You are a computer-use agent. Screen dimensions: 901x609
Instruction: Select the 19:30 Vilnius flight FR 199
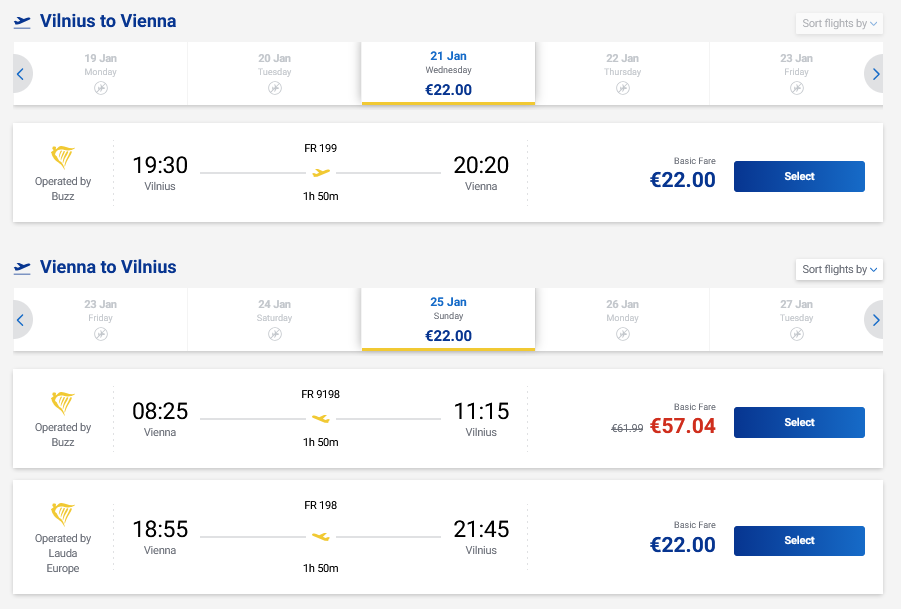[799, 176]
